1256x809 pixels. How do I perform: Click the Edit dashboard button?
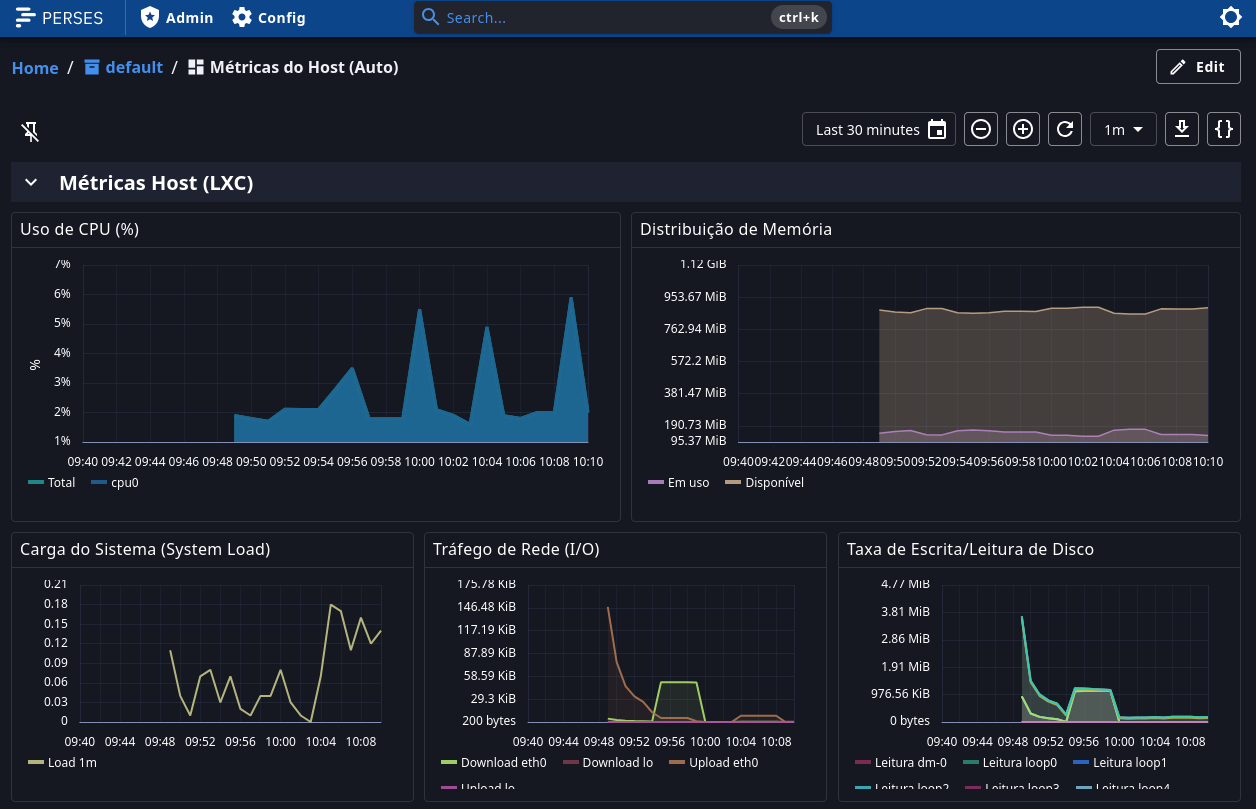point(1198,67)
